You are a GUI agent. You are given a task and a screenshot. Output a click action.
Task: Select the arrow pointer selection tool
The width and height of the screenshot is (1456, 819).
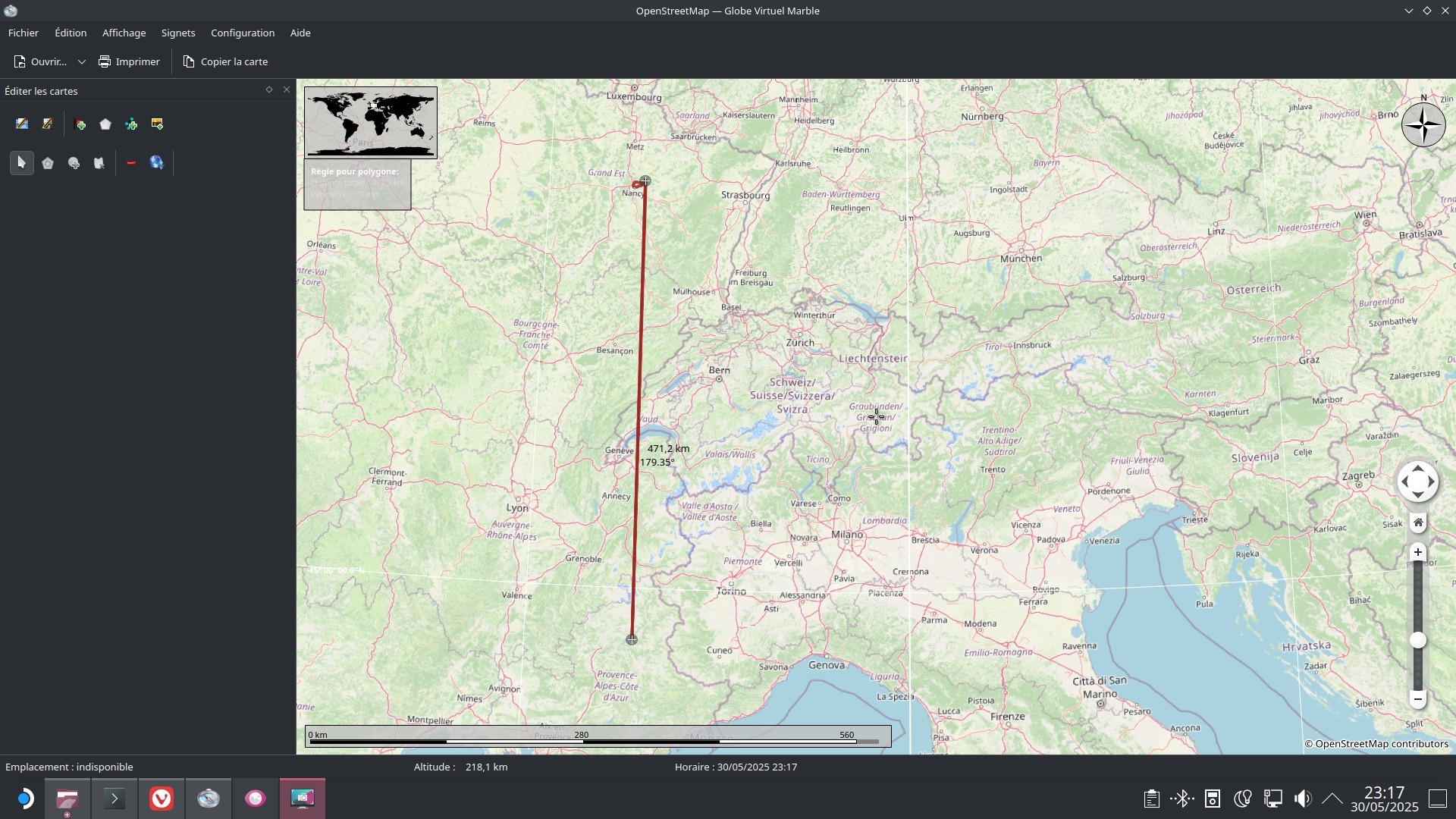click(x=21, y=162)
